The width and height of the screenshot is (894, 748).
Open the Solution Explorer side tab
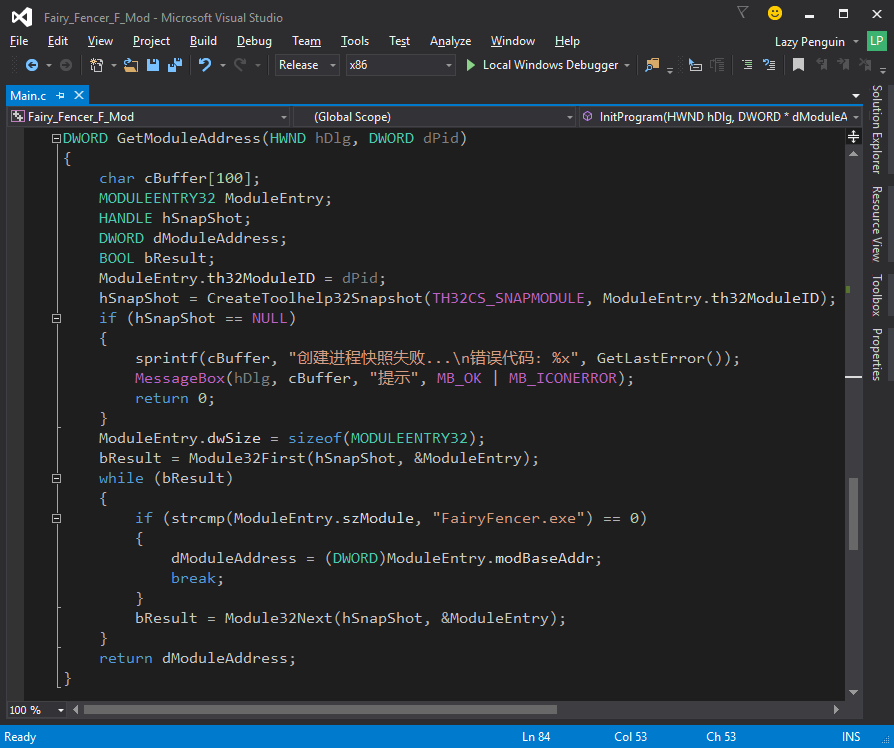[877, 129]
